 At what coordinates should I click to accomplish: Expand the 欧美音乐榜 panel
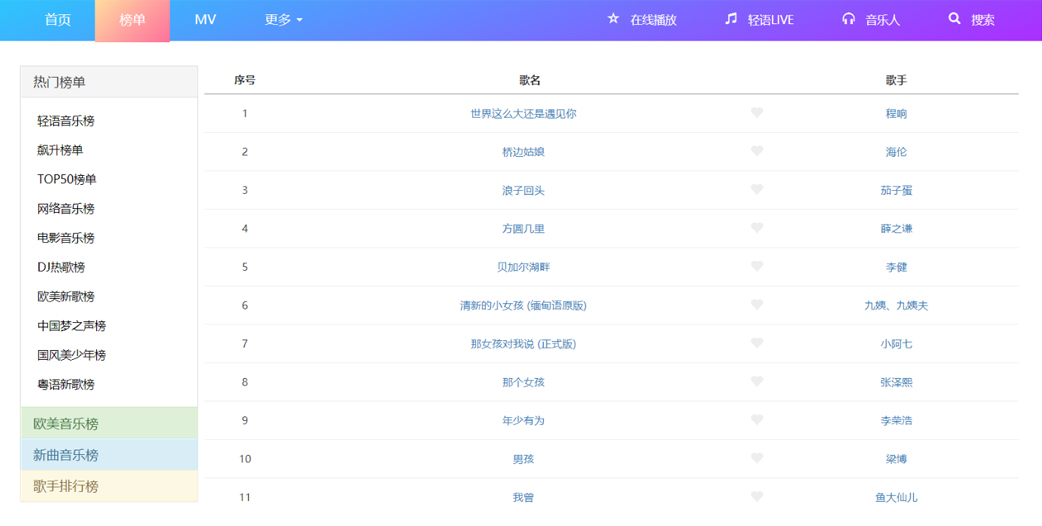click(x=109, y=423)
